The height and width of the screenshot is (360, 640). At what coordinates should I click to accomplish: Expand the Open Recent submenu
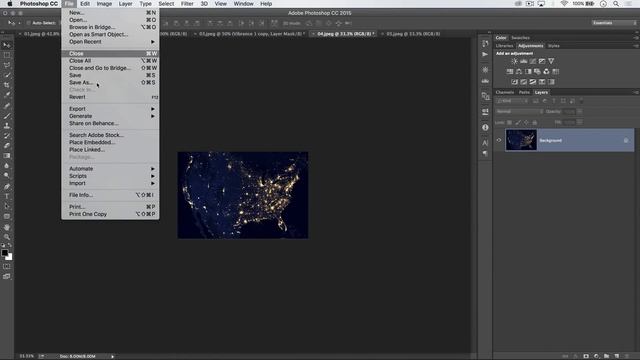click(x=110, y=42)
